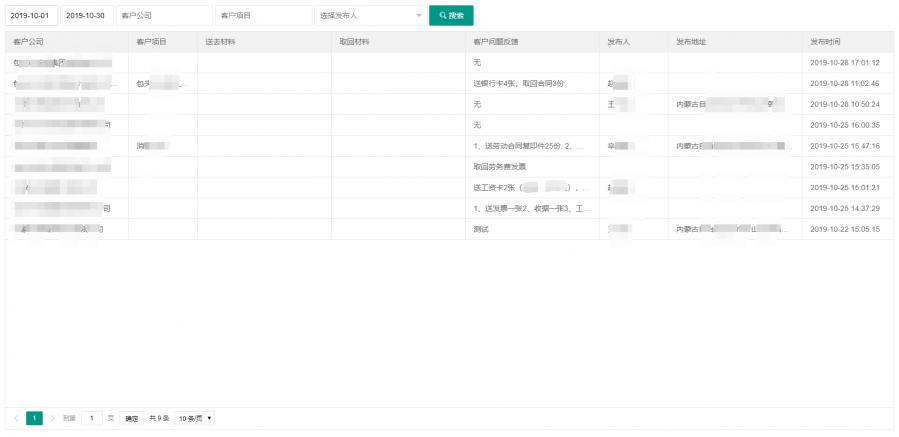Viewport: 899px width, 437px height.
Task: Select page 1 in pagination
Action: [34, 418]
